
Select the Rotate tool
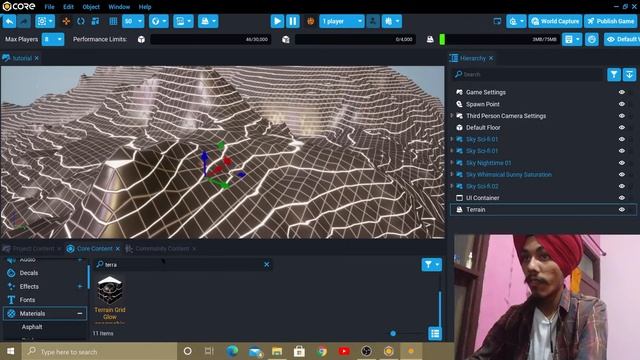[81, 21]
